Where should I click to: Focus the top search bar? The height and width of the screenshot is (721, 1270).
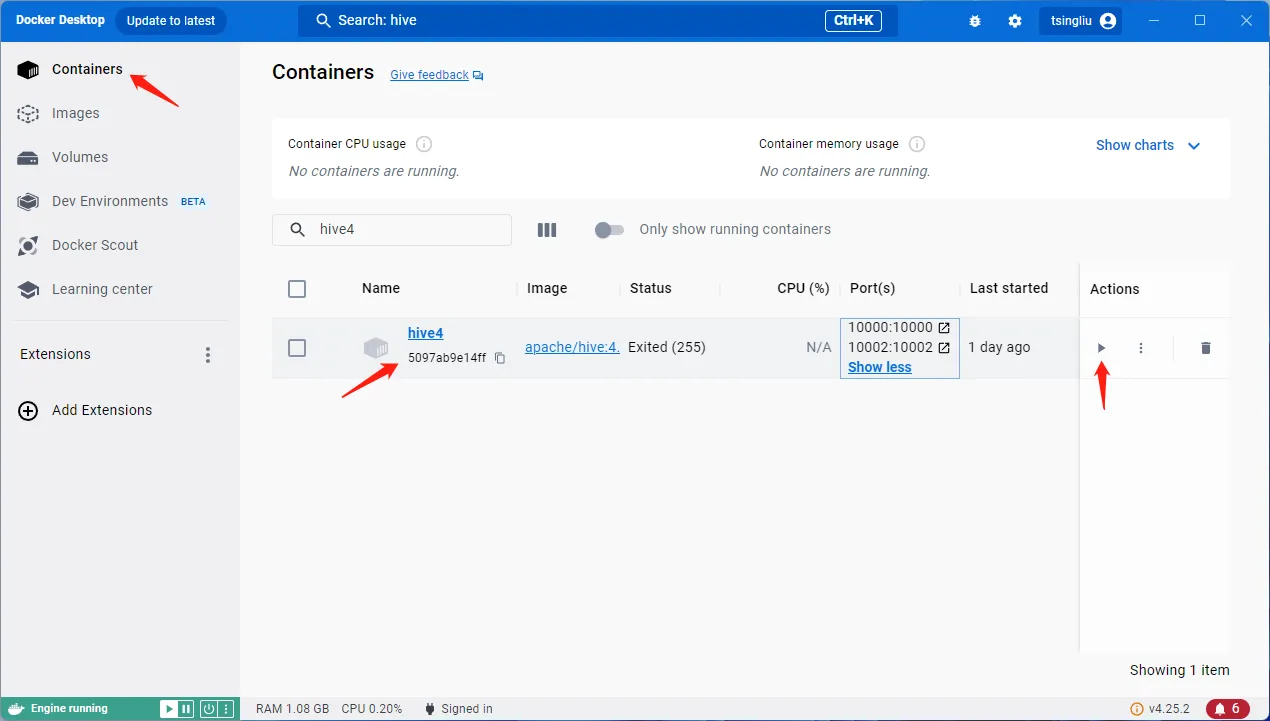598,20
